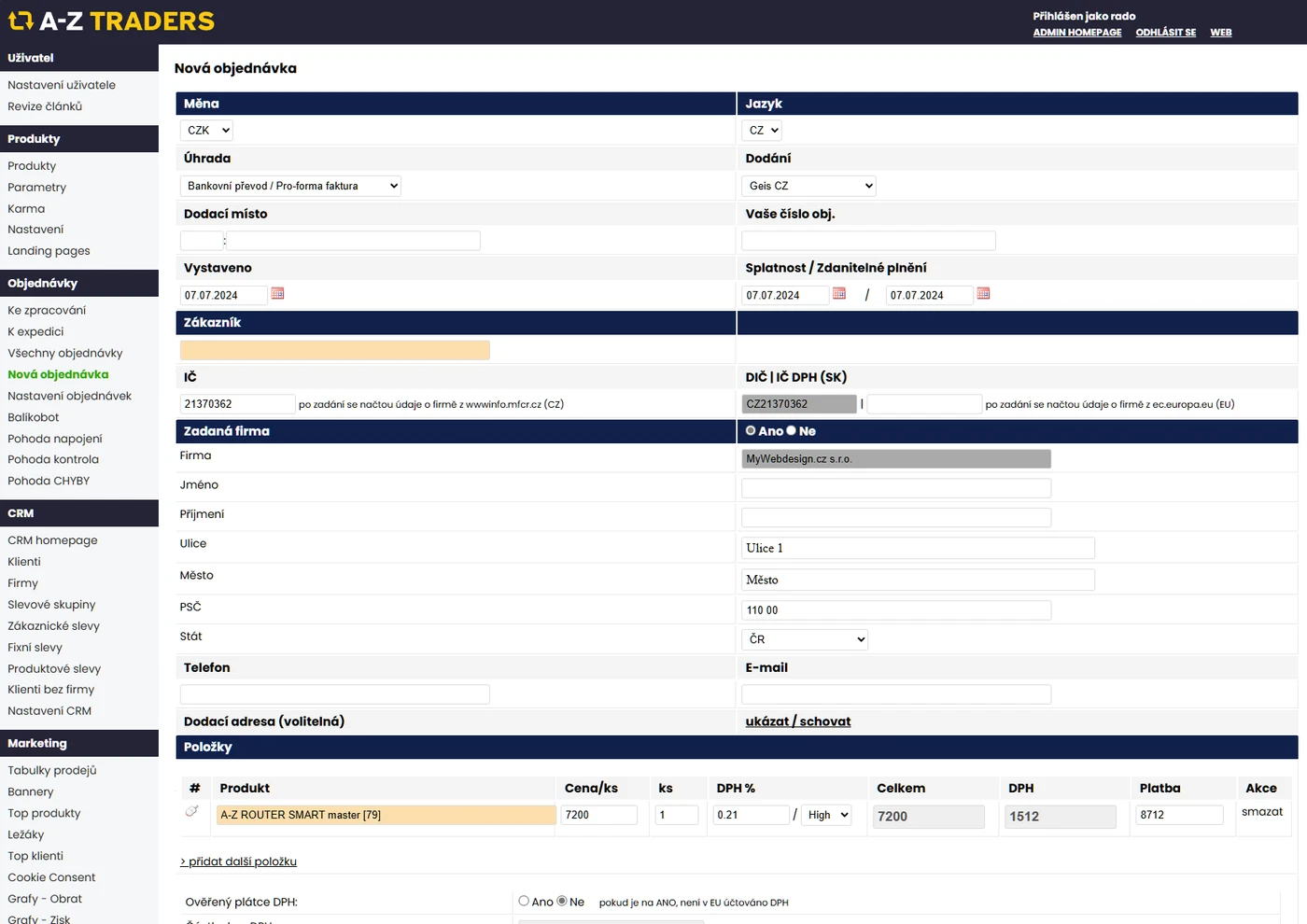The width and height of the screenshot is (1307, 924).
Task: Click 'přidat další položku' link
Action: [x=239, y=861]
